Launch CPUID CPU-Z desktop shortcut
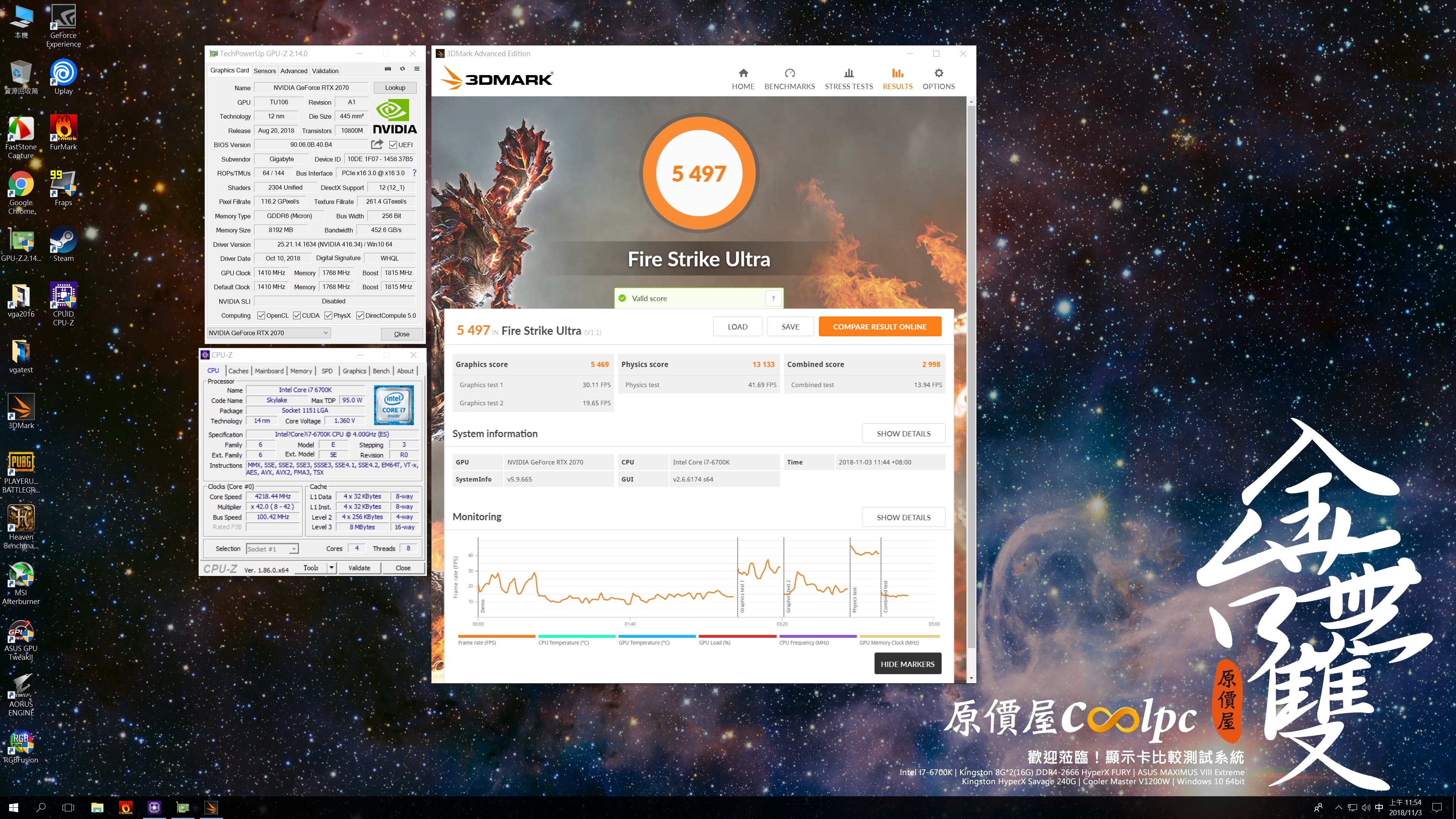Image resolution: width=1456 pixels, height=819 pixels. coord(63,304)
